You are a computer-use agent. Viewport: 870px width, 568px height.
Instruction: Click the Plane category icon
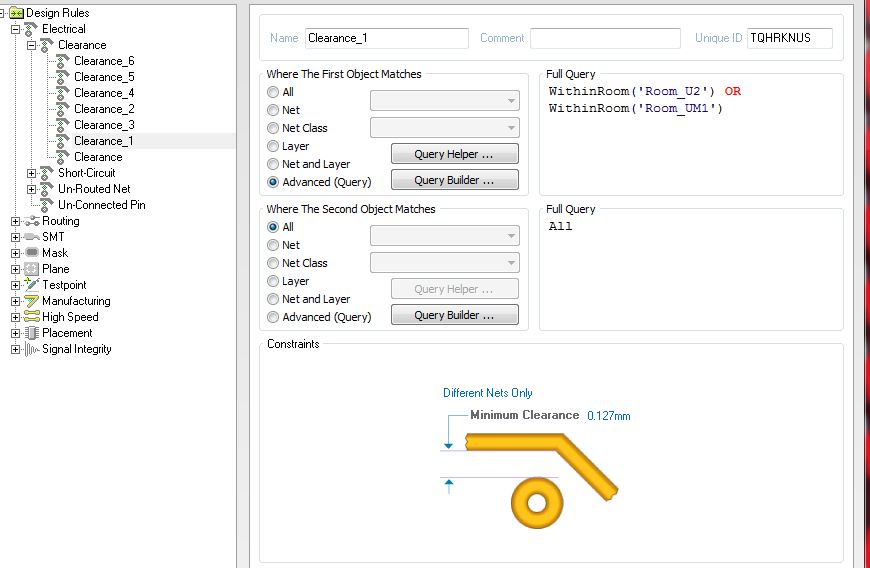(x=31, y=269)
